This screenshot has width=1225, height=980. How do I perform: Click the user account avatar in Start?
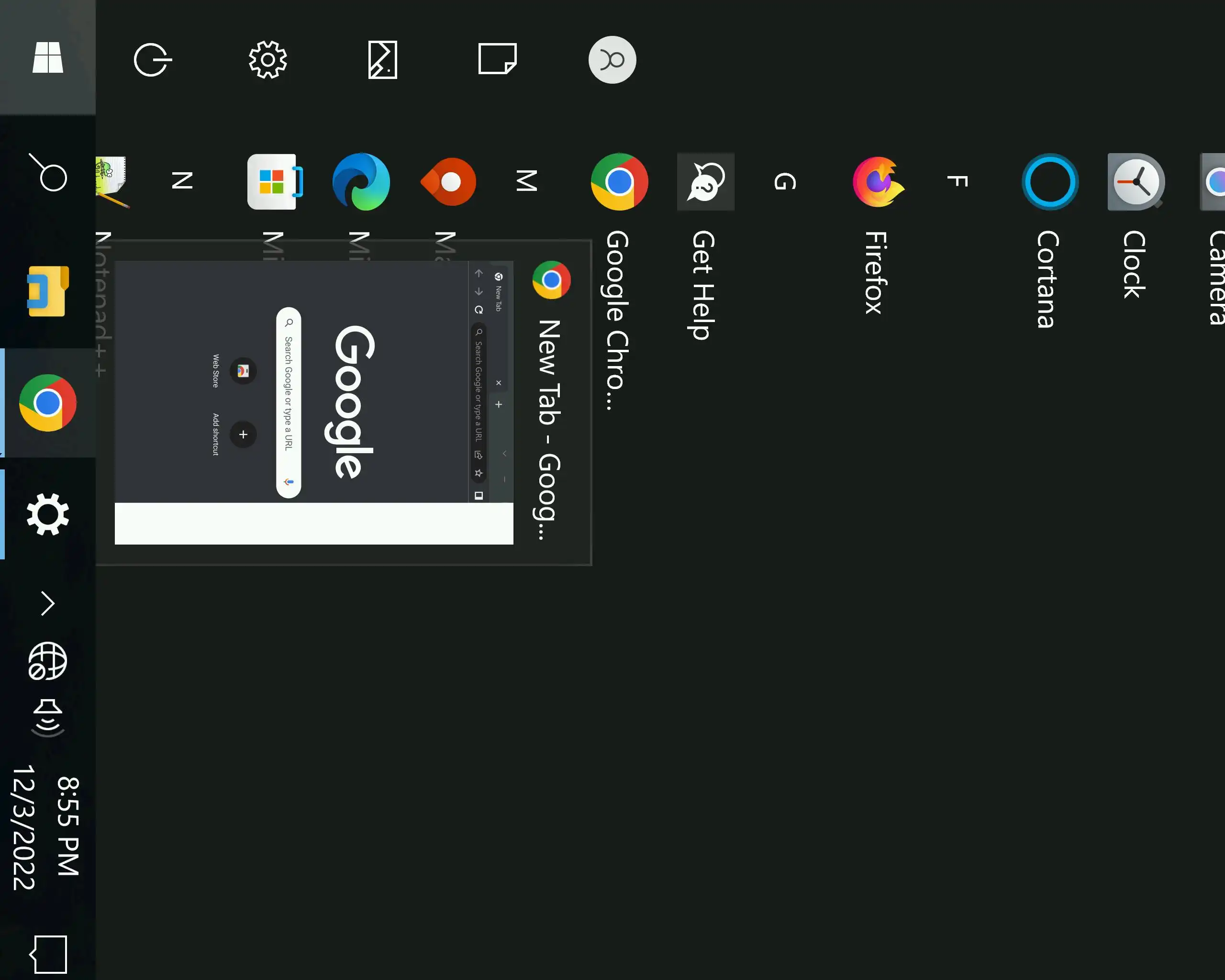(612, 60)
